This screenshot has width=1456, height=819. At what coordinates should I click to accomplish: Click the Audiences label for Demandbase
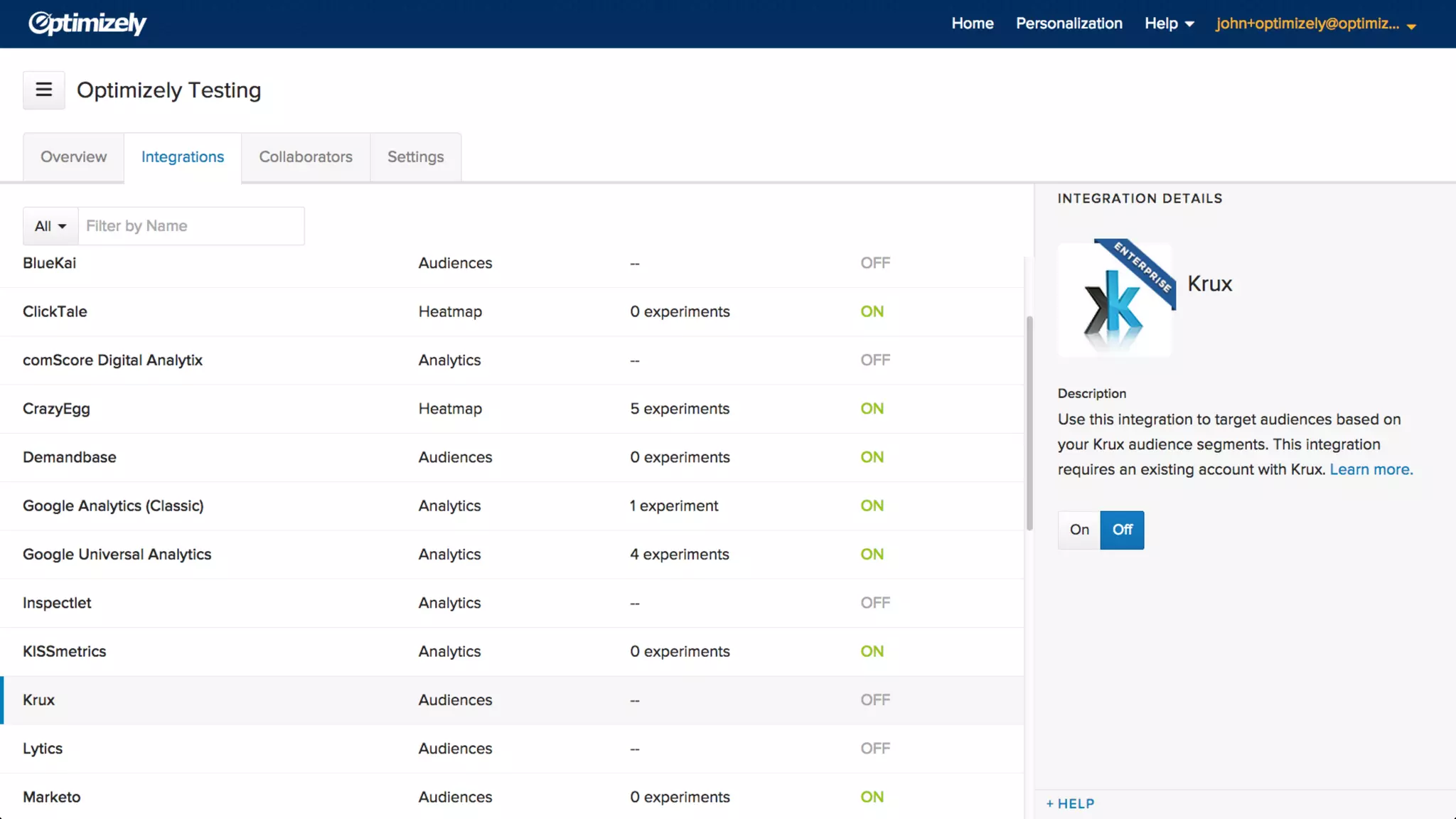tap(455, 457)
